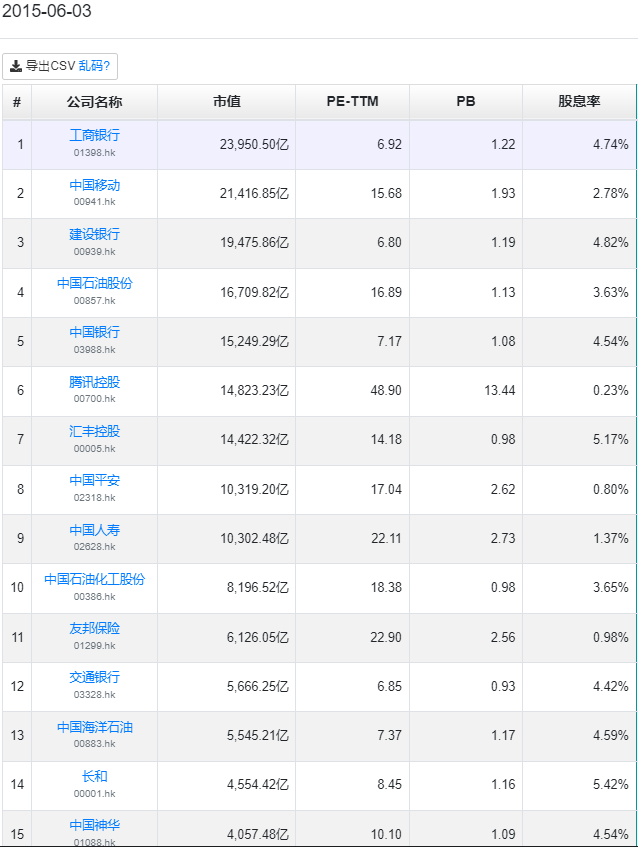Sort by 股息率 column header
Image resolution: width=638 pixels, height=847 pixels.
tap(578, 102)
